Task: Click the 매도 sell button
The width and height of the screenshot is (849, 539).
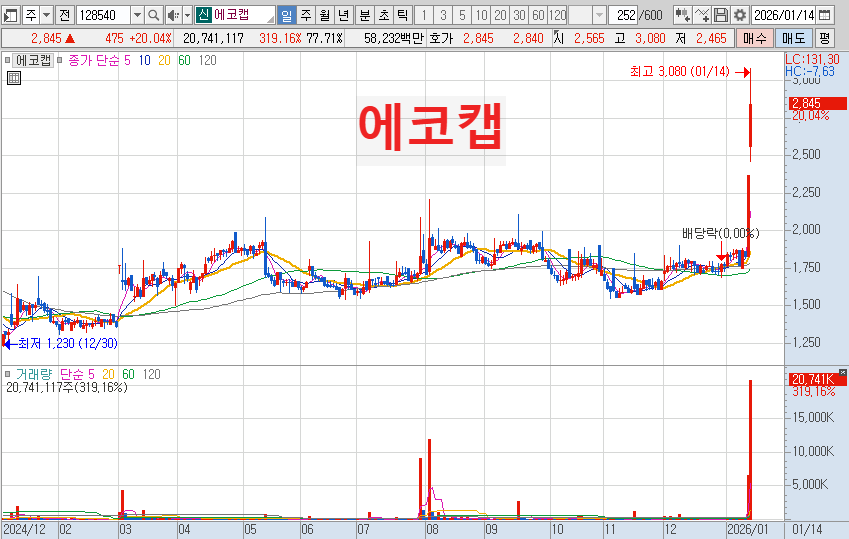Action: [794, 38]
